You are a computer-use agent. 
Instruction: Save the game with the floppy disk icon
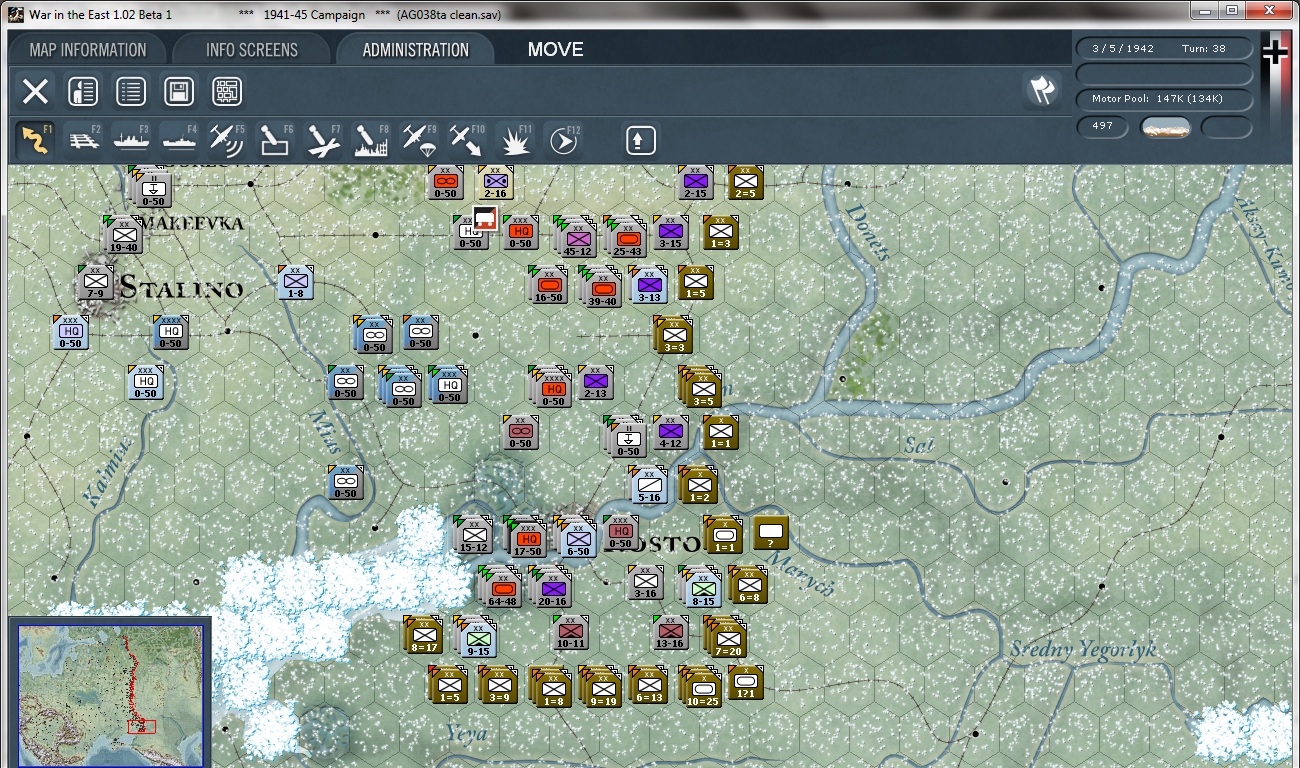click(179, 92)
